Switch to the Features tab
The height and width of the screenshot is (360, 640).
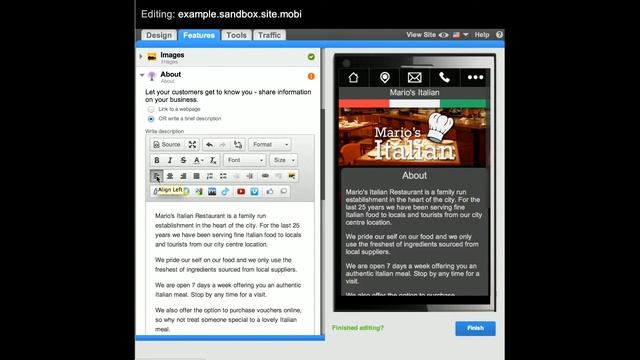(x=199, y=35)
